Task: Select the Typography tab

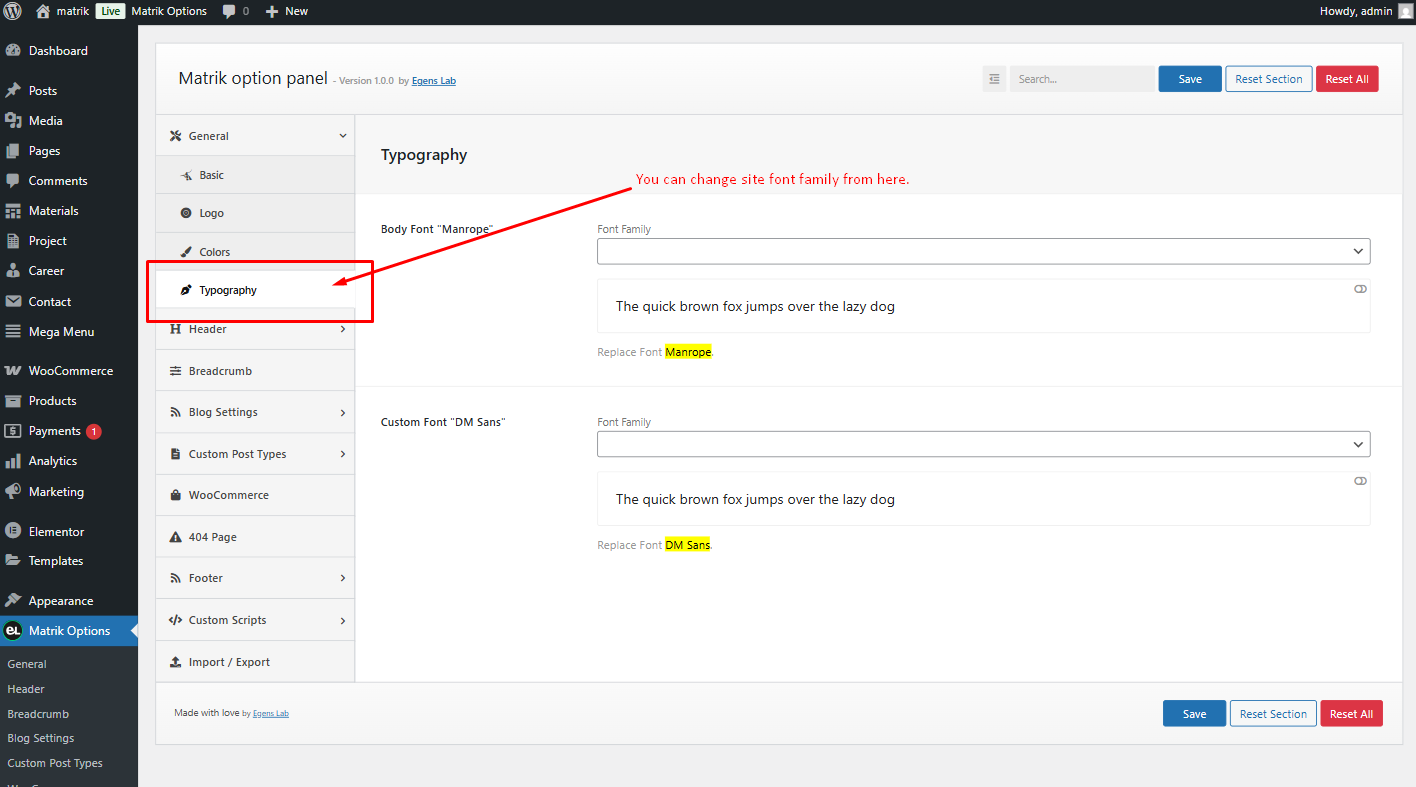Action: 255,290
